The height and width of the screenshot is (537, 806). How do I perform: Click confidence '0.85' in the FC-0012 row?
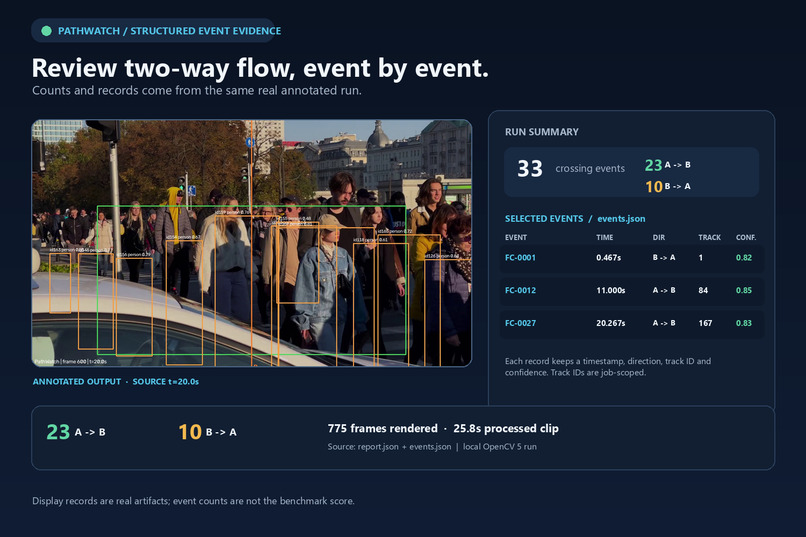pyautogui.click(x=744, y=290)
